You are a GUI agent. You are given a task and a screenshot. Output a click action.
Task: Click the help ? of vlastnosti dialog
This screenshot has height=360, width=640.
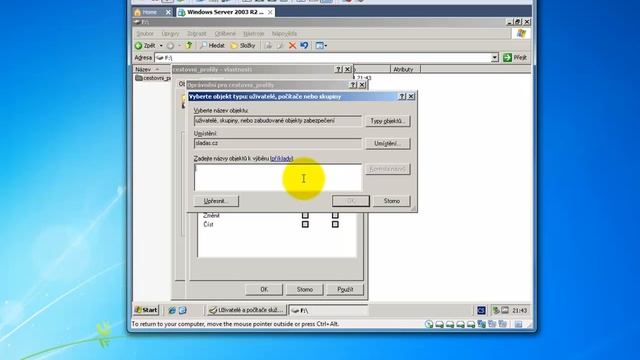tap(338, 69)
